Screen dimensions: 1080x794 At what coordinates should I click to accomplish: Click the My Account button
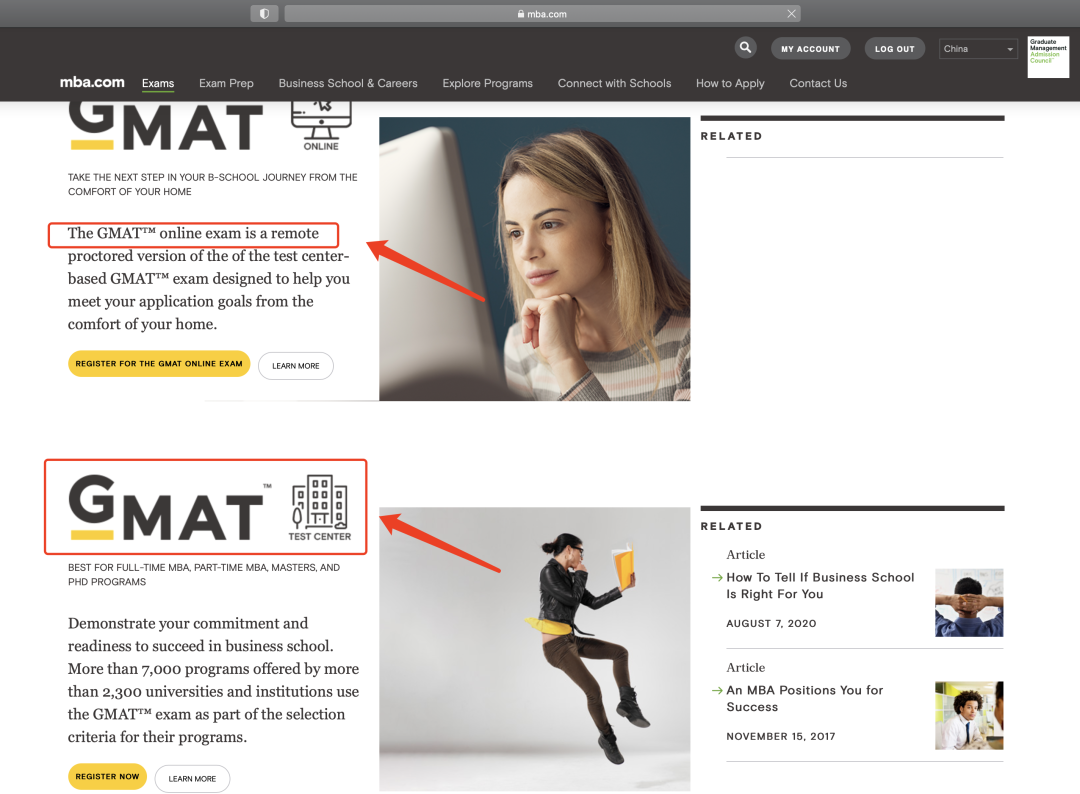[x=811, y=49]
